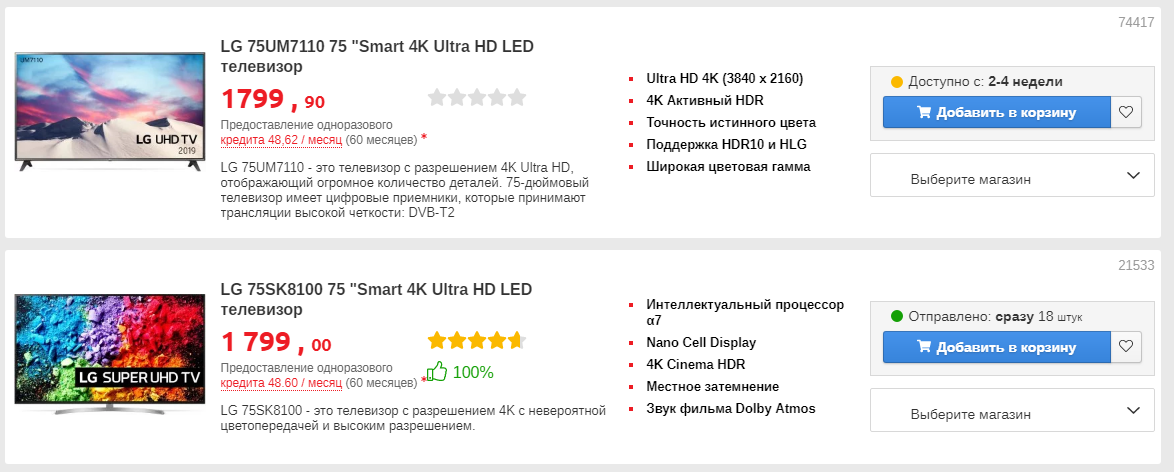Image resolution: width=1174 pixels, height=472 pixels.
Task: Click empty star rating of LG 75UM7110
Action: coord(476,97)
